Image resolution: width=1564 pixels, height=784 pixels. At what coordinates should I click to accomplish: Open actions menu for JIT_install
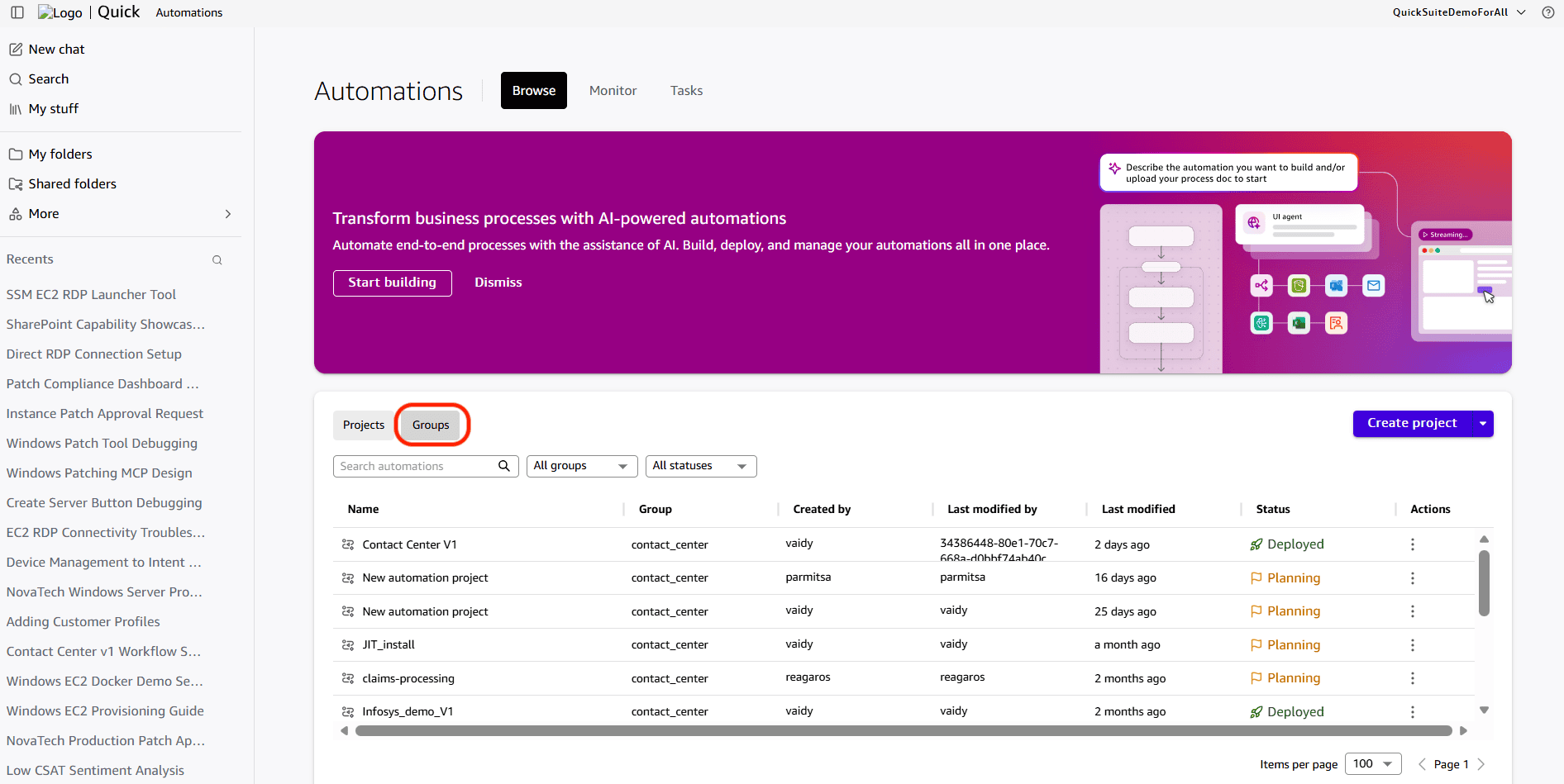[x=1412, y=645]
